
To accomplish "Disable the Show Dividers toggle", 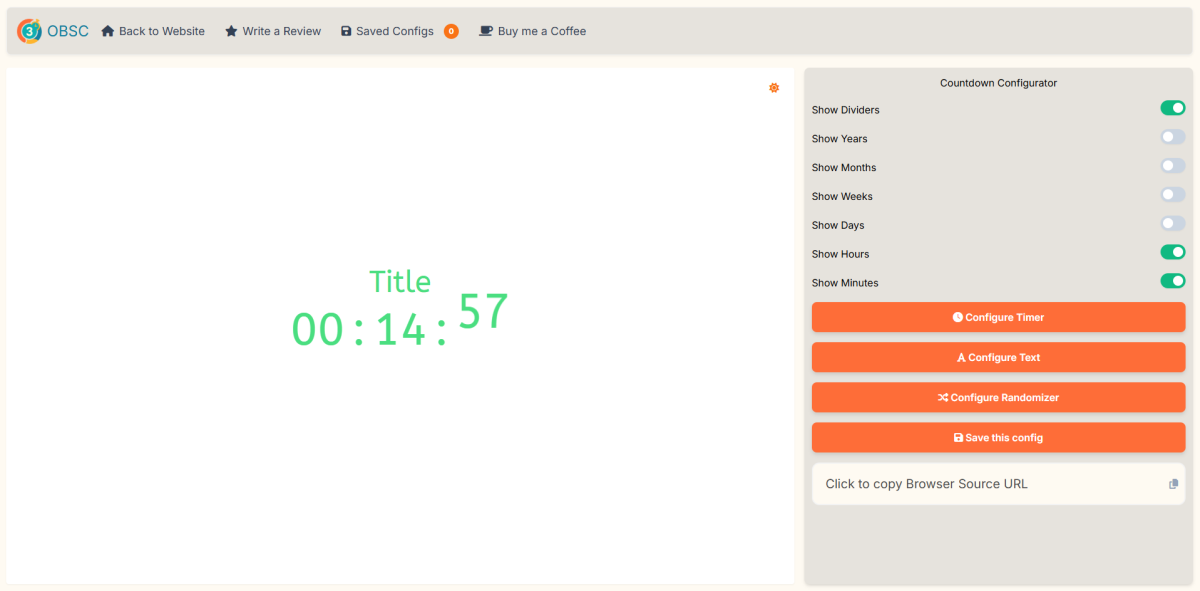I will tap(1172, 108).
